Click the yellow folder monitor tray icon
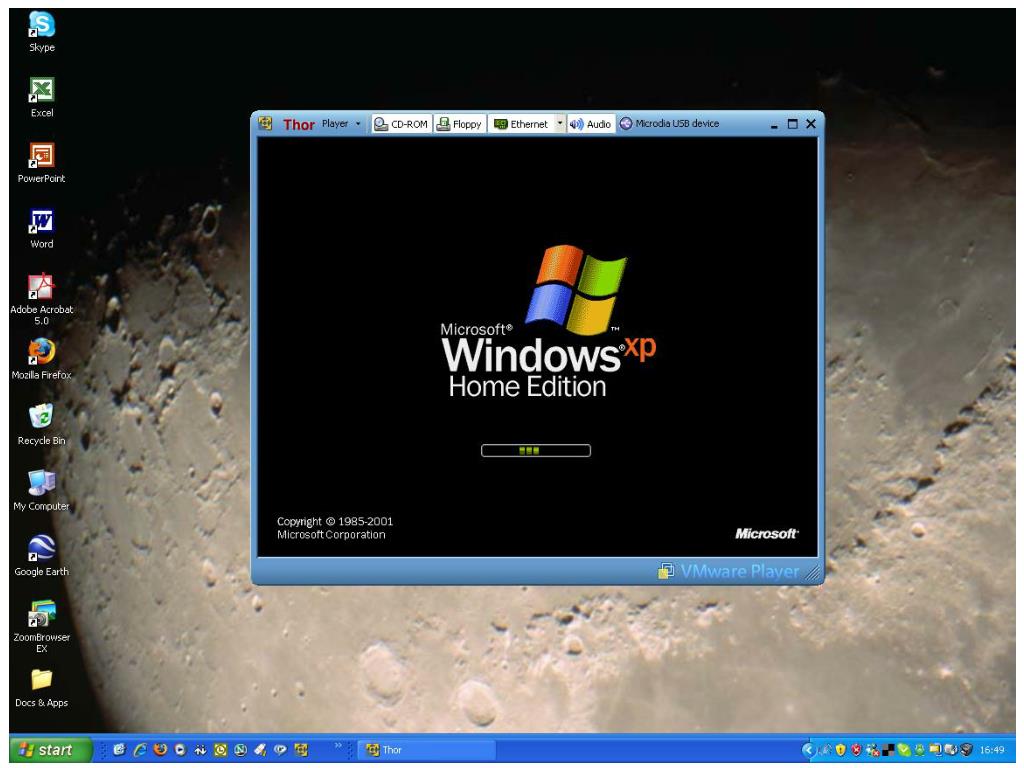The image size is (1024, 768). [936, 750]
